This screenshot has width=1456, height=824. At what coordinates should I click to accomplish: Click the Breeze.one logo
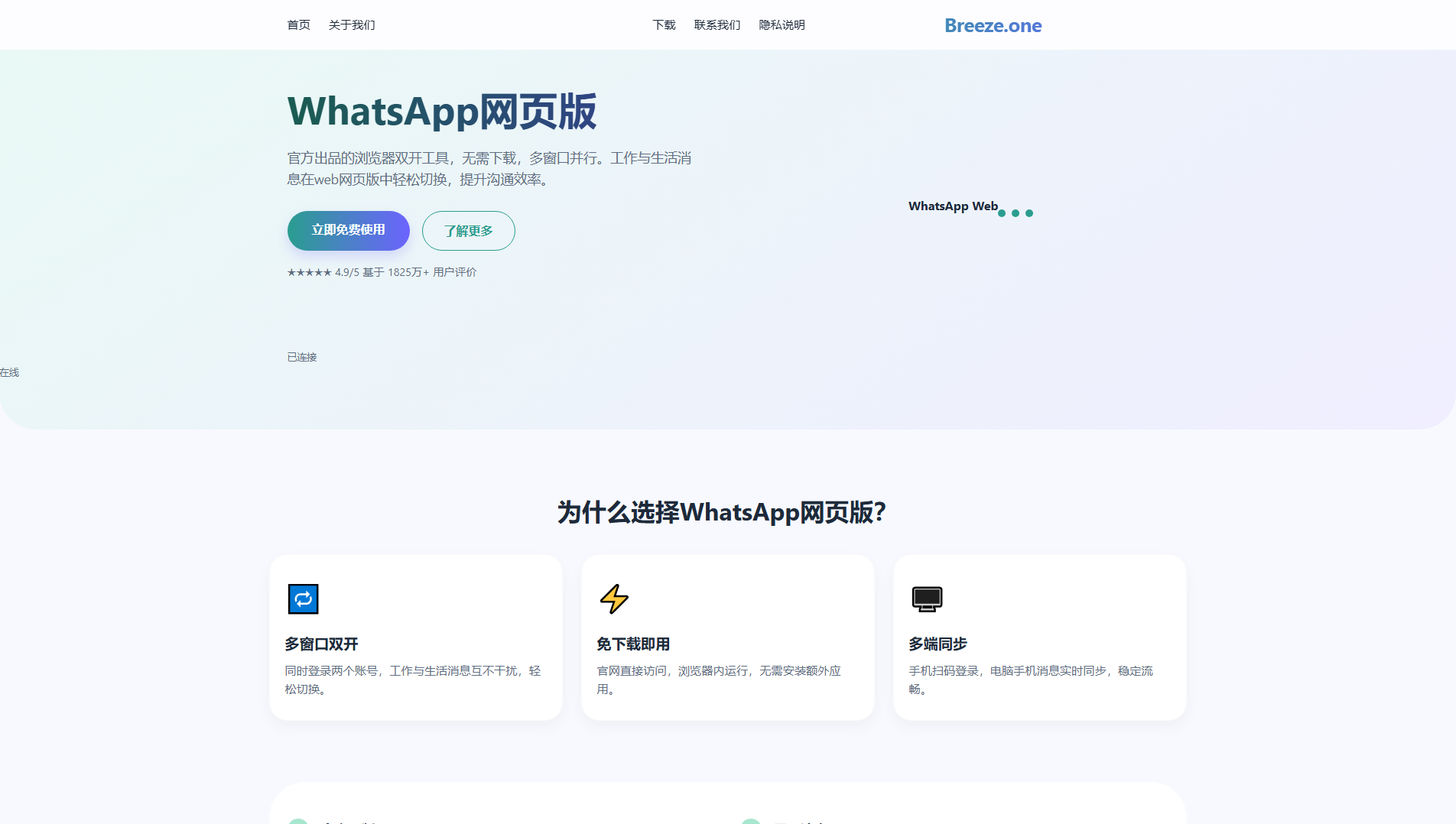pyautogui.click(x=993, y=25)
